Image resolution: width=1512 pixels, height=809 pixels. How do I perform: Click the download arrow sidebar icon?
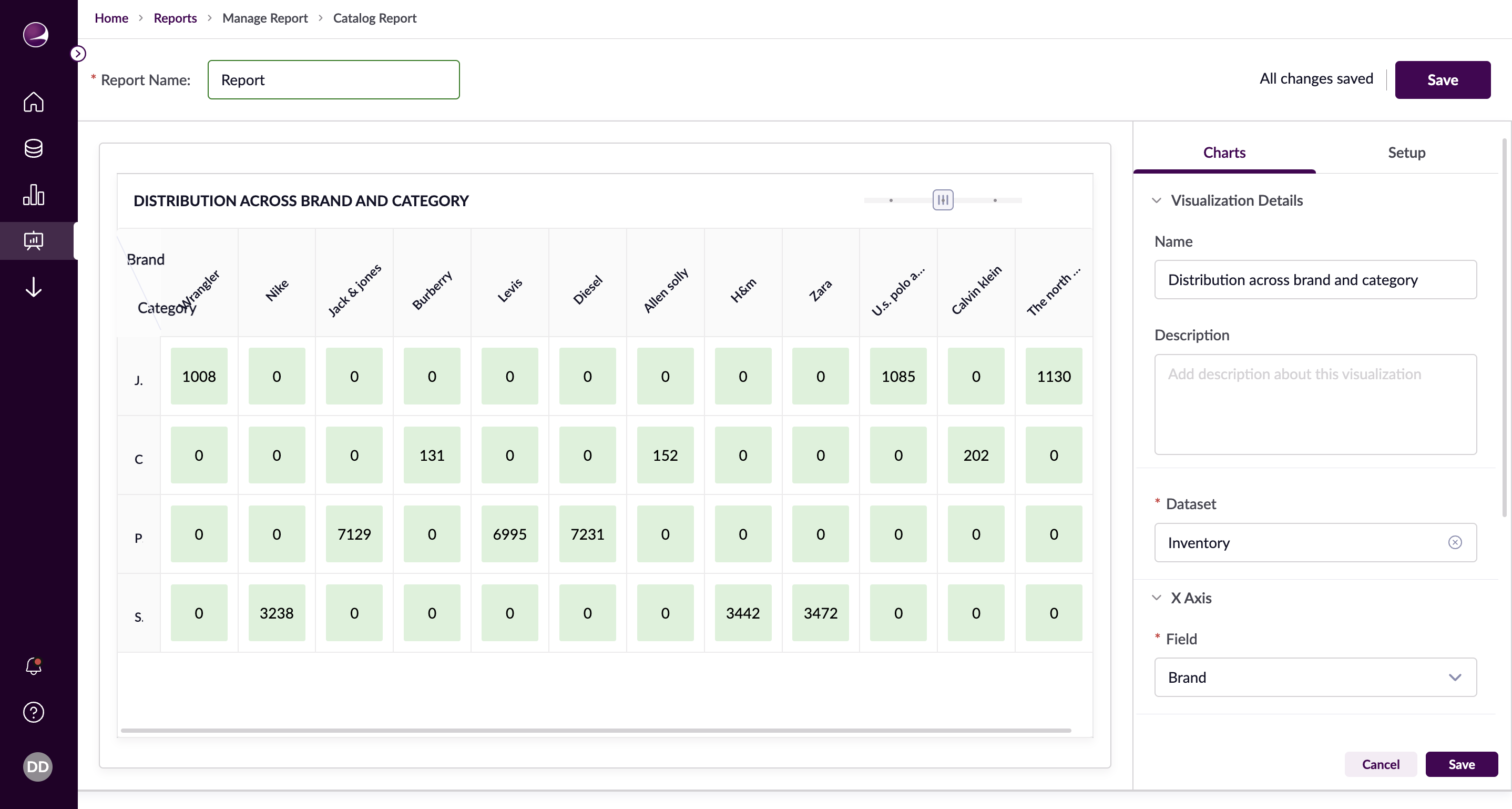point(34,287)
